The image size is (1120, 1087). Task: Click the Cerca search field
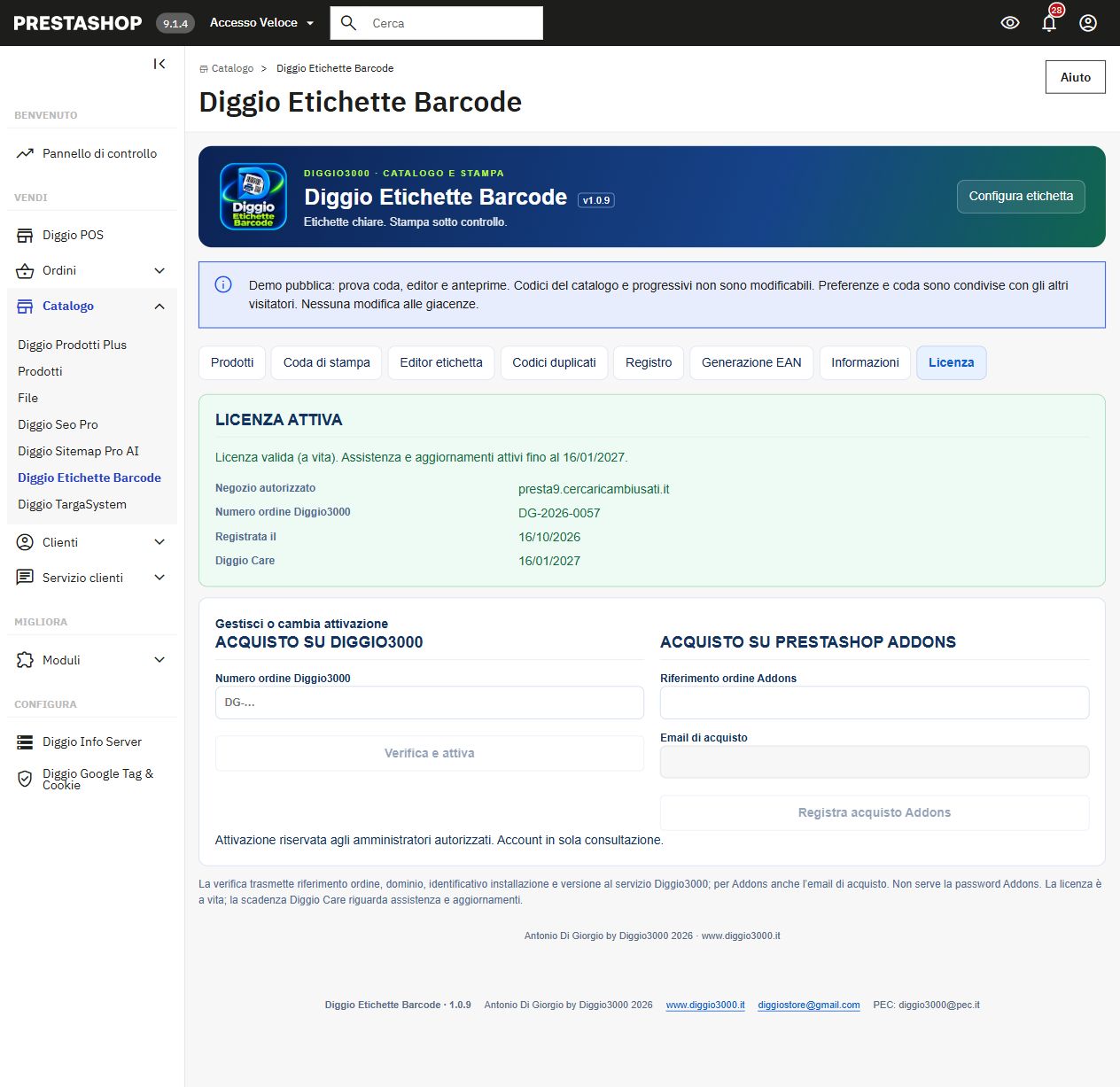437,23
